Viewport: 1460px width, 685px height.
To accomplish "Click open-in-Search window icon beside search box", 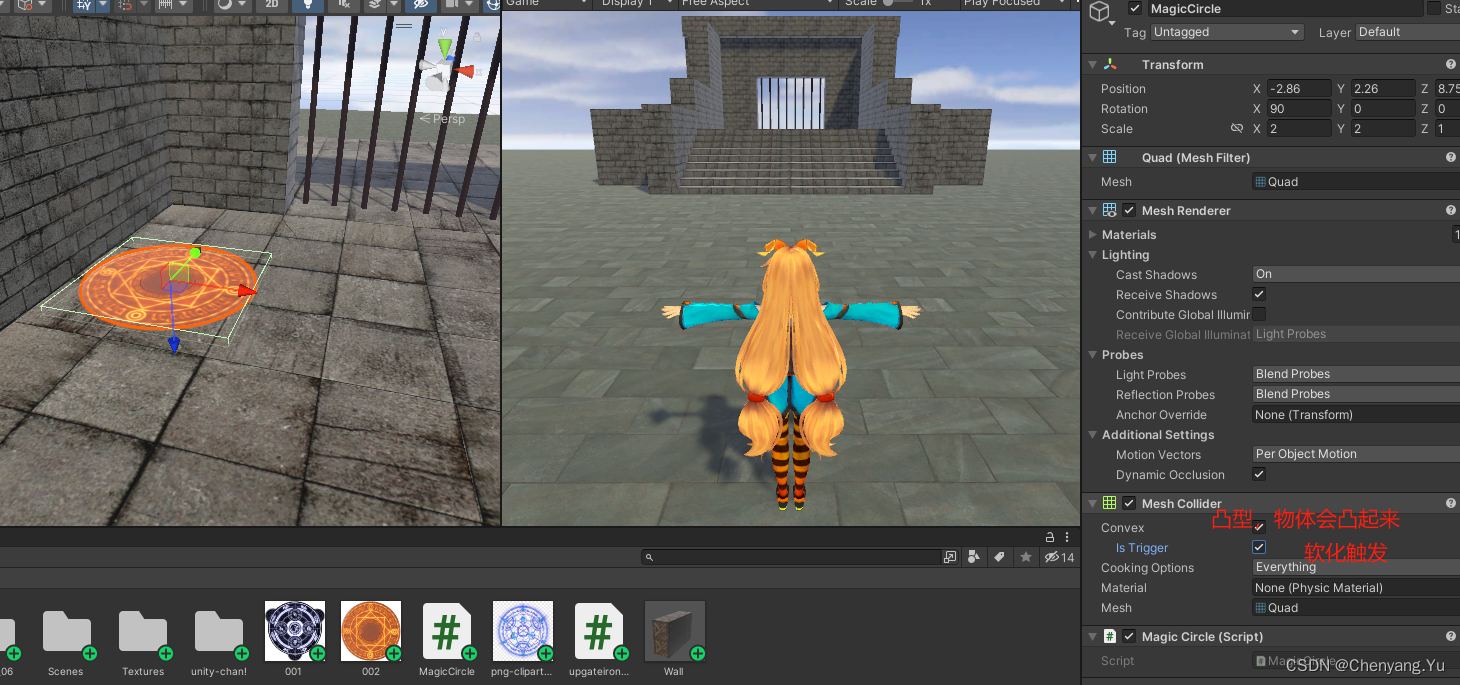I will (950, 557).
